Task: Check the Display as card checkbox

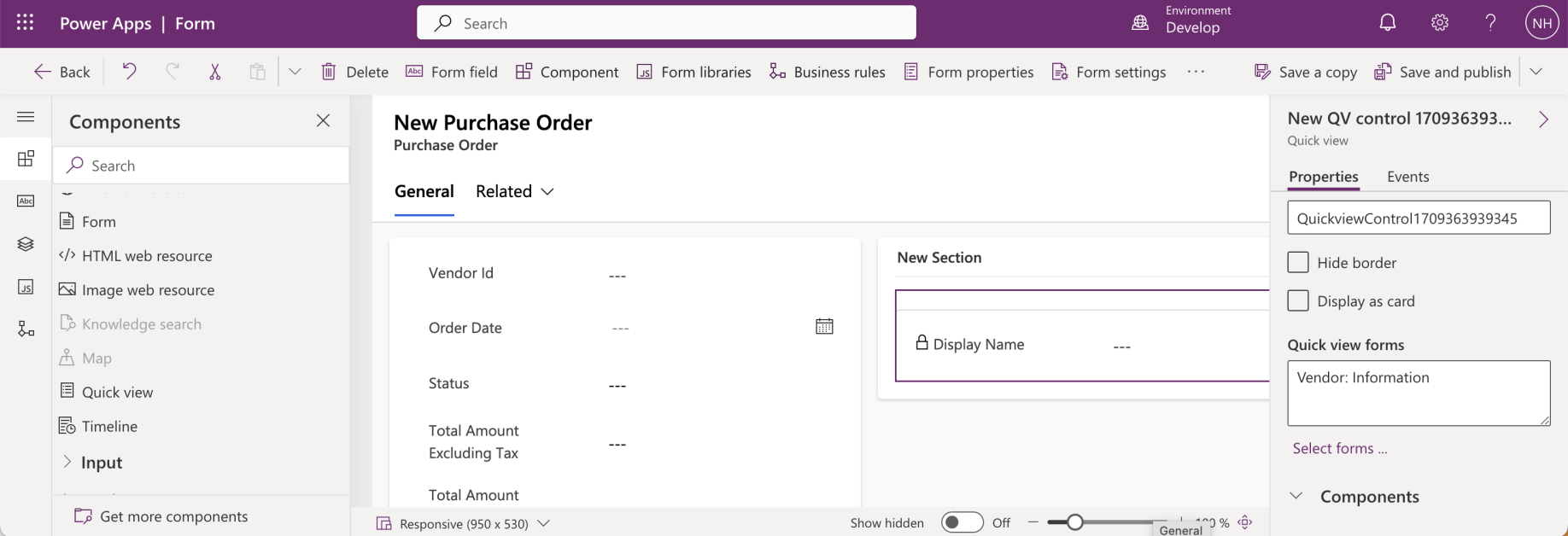Action: click(x=1298, y=300)
